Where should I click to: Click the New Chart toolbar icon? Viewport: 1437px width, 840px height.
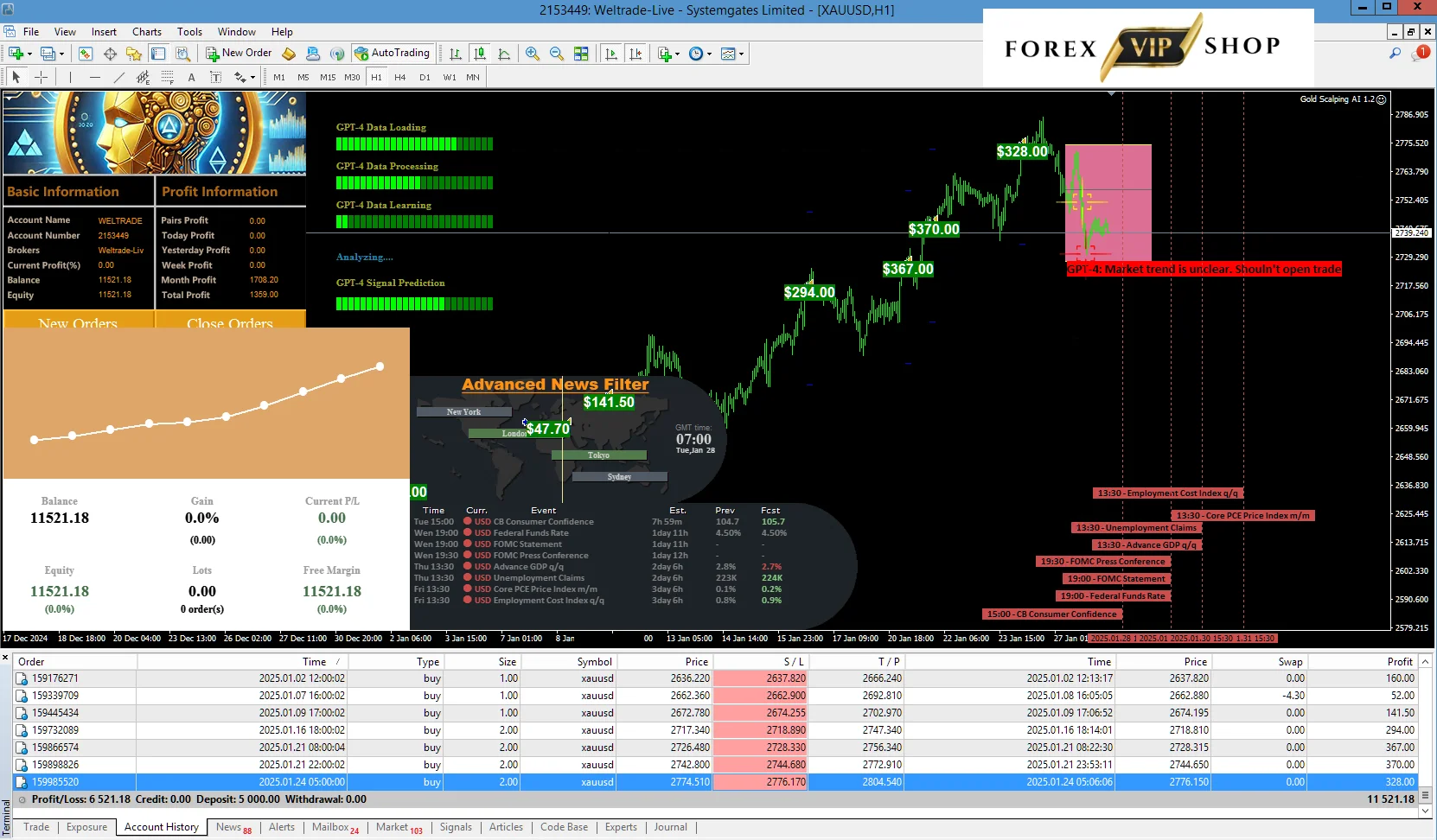point(16,54)
